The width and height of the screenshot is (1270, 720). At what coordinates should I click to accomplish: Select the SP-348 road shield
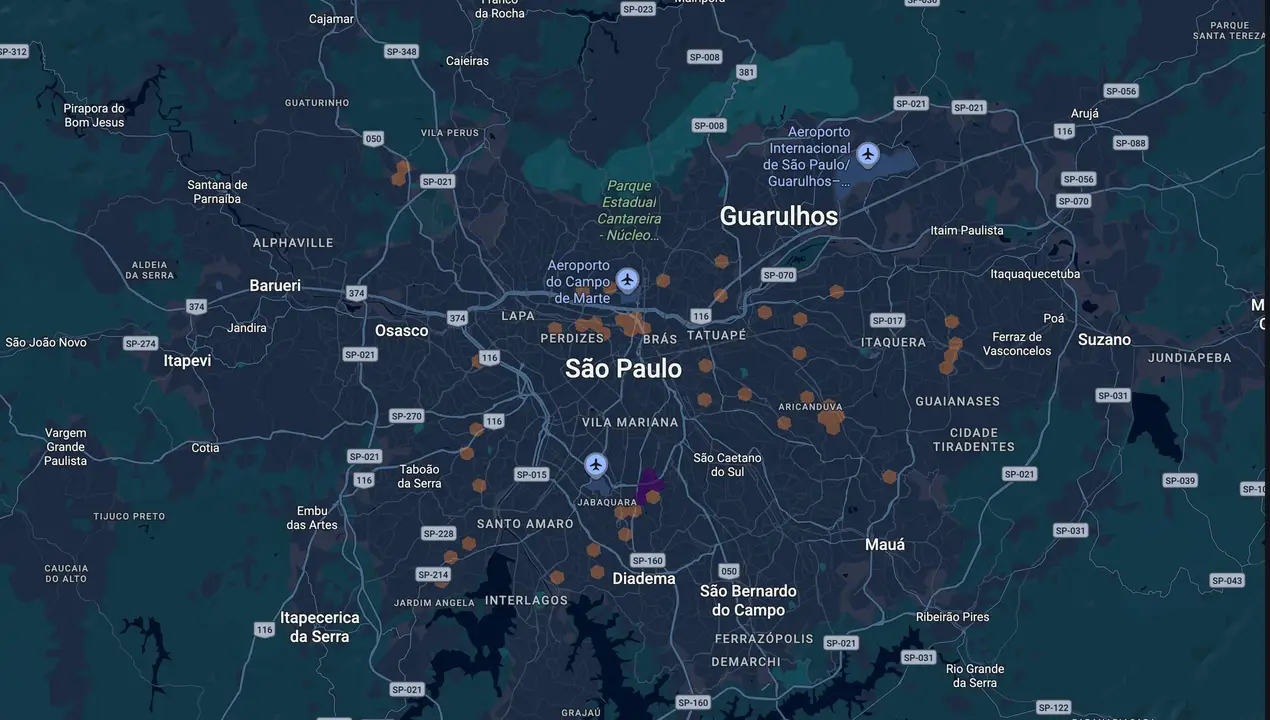(x=401, y=51)
